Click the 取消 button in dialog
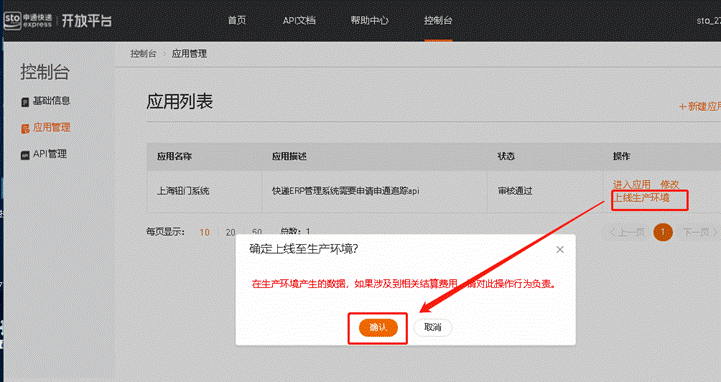The image size is (721, 382). (x=432, y=327)
